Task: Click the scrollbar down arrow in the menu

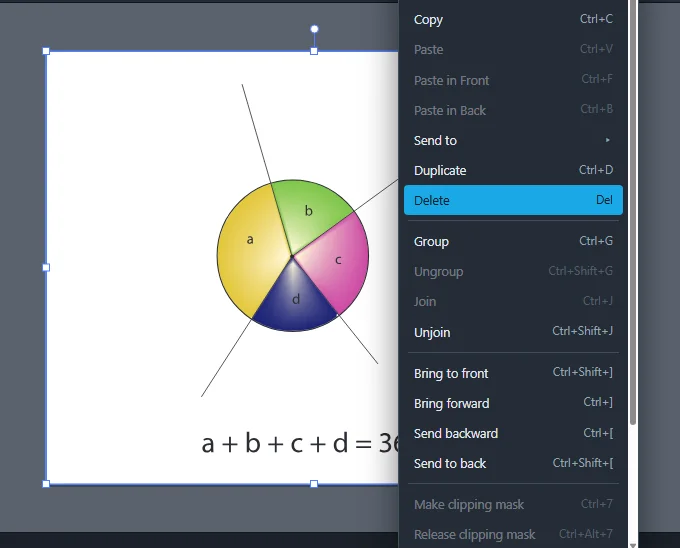Action: pyautogui.click(x=633, y=545)
